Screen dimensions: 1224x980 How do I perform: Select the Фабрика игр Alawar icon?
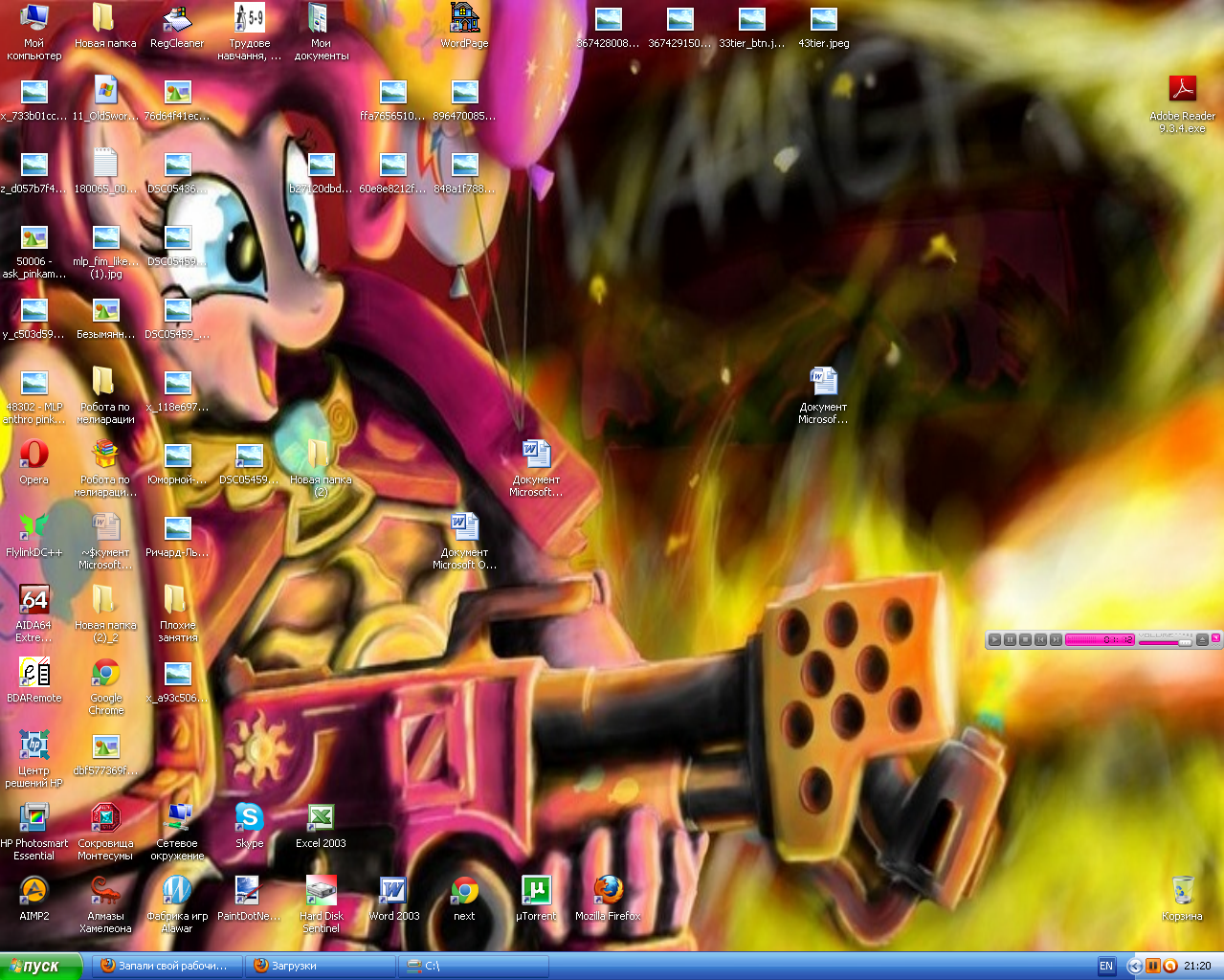(177, 904)
